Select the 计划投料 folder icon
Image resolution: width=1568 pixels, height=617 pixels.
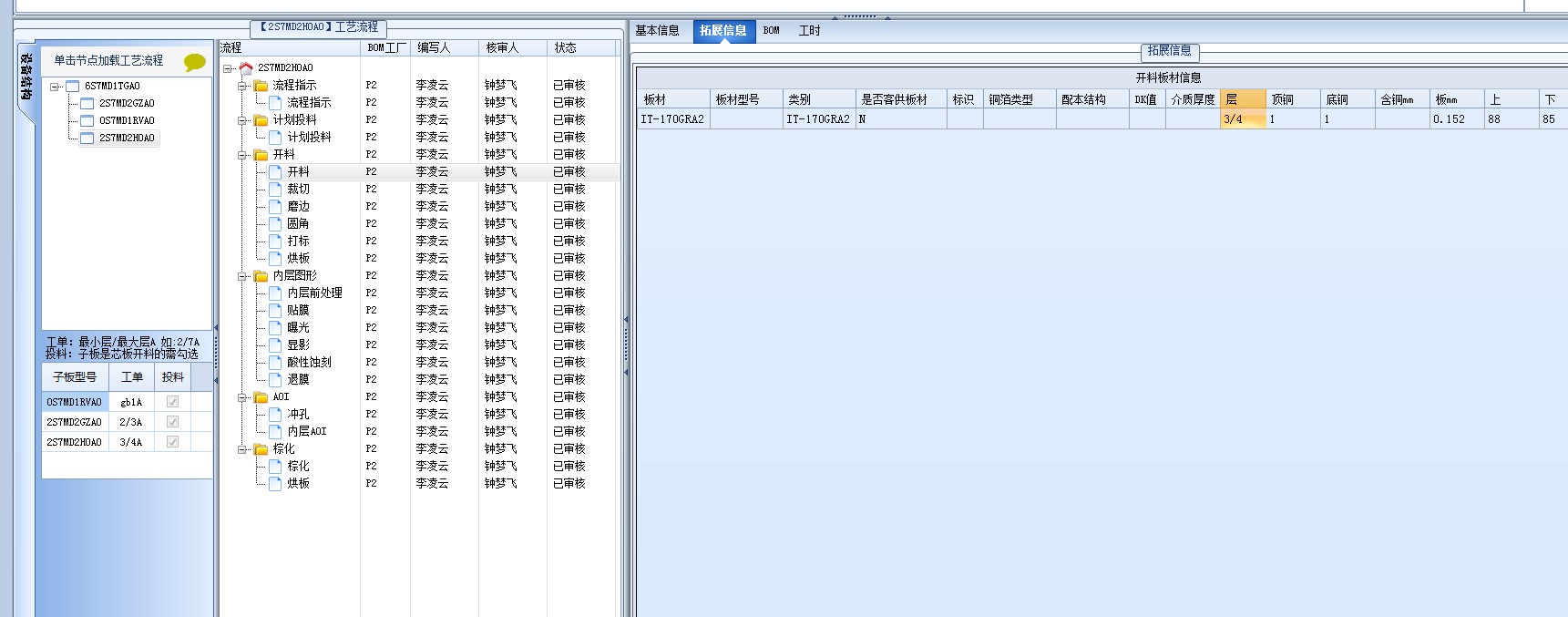point(261,119)
